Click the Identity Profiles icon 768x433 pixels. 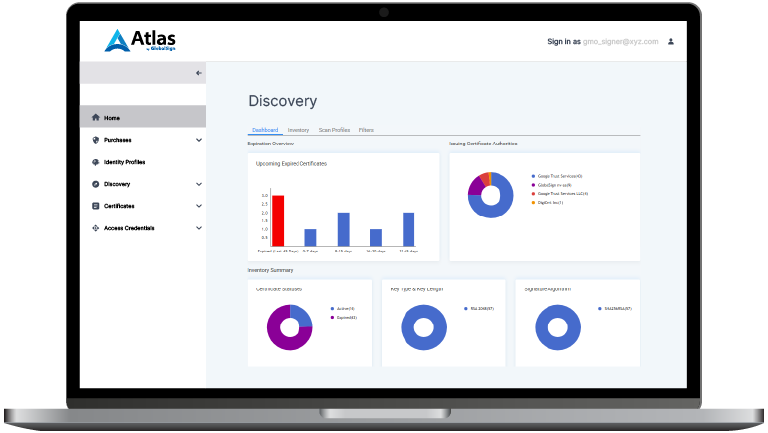[96, 162]
